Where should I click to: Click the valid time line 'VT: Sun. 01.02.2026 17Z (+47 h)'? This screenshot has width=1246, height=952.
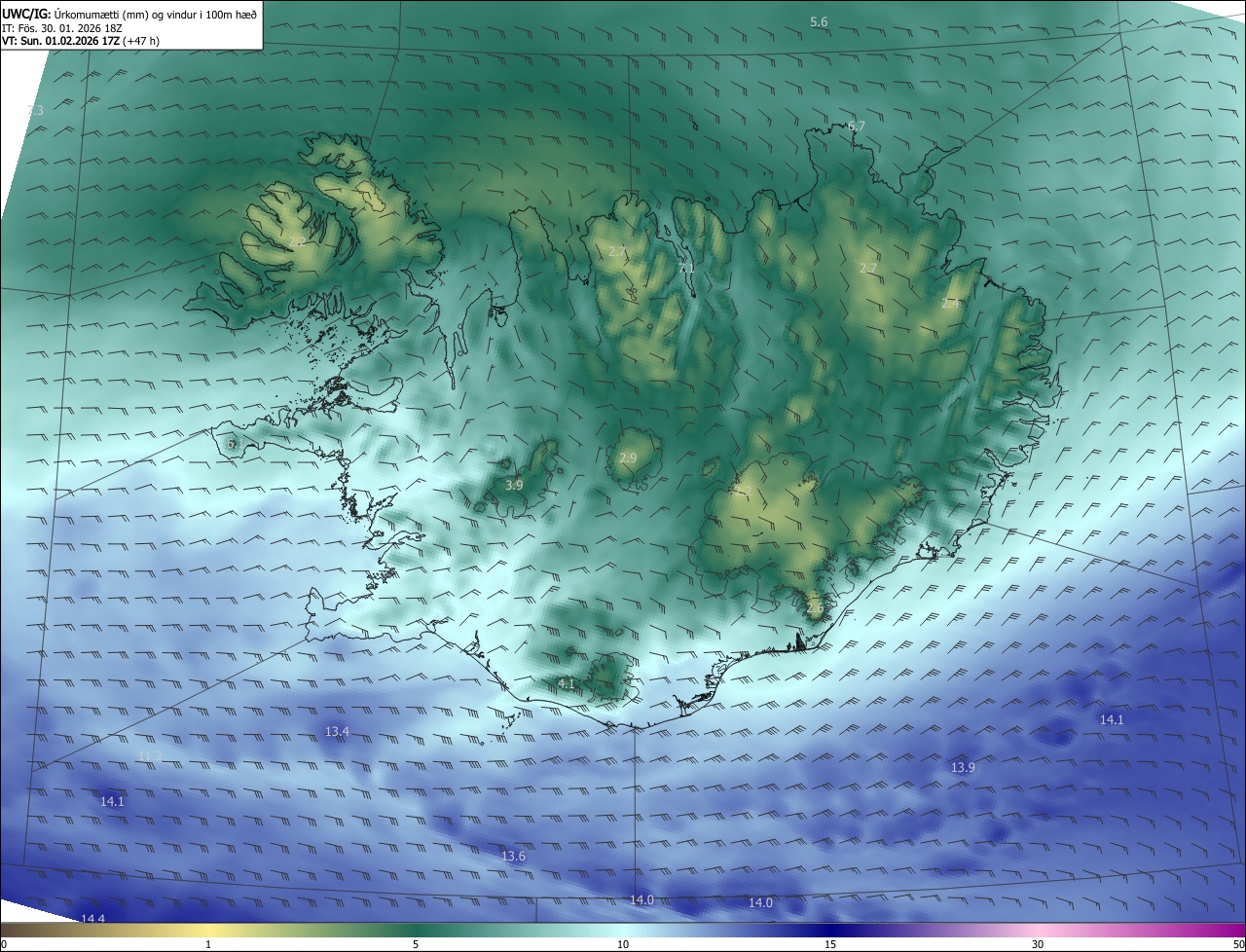(81, 42)
